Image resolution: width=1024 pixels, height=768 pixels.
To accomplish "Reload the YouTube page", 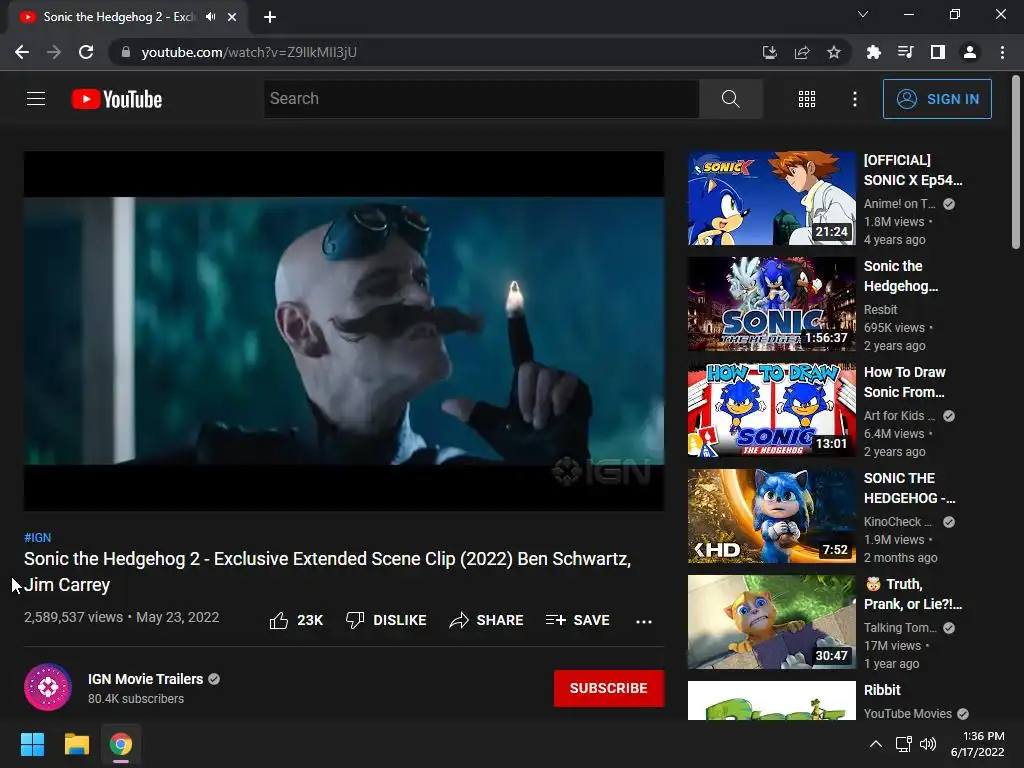I will pos(86,52).
